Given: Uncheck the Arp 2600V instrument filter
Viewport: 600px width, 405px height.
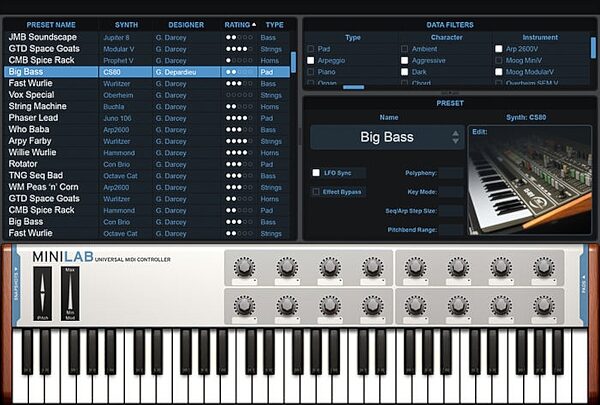Looking at the screenshot, I should pos(499,49).
